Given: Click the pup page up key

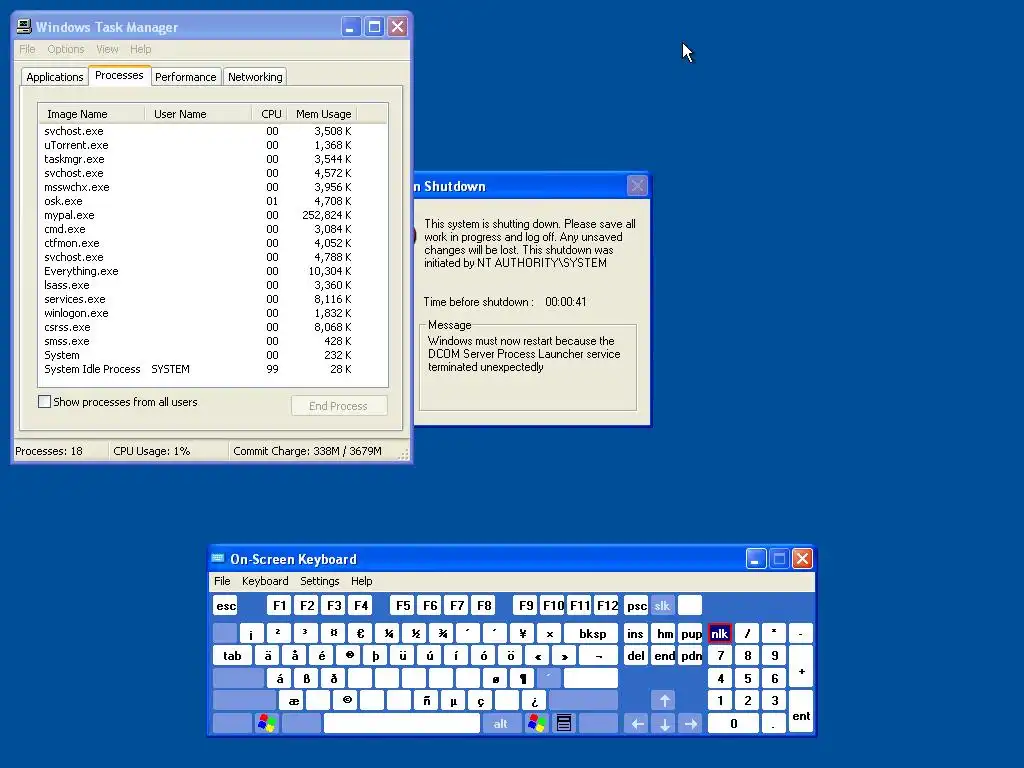Looking at the screenshot, I should (x=691, y=633).
